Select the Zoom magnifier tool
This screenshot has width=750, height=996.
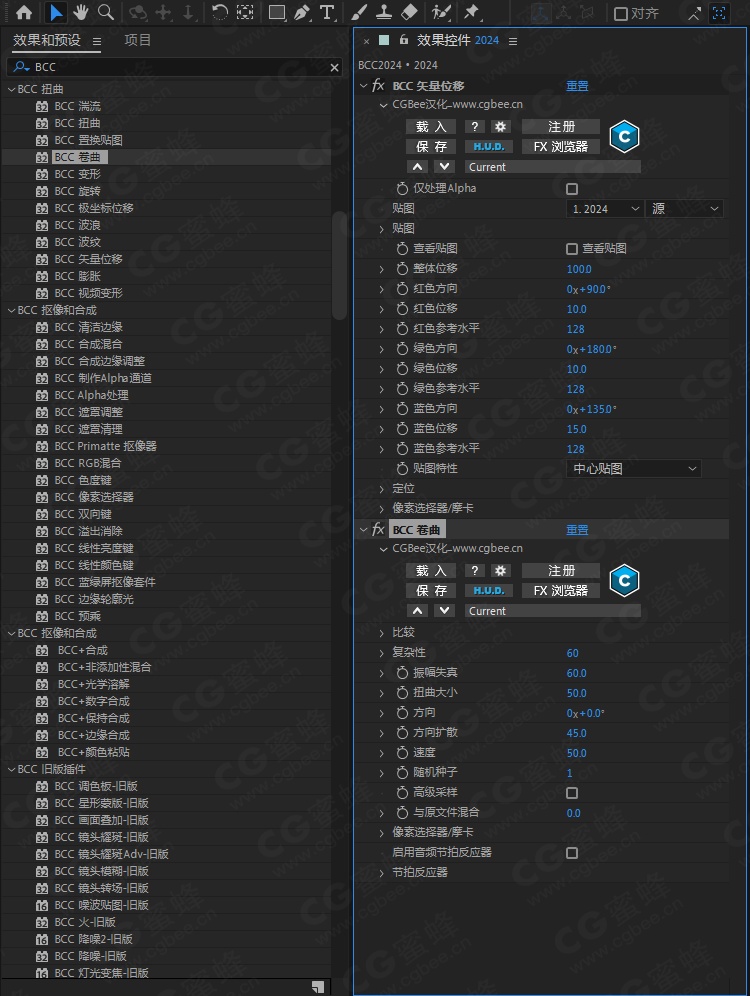(x=105, y=12)
